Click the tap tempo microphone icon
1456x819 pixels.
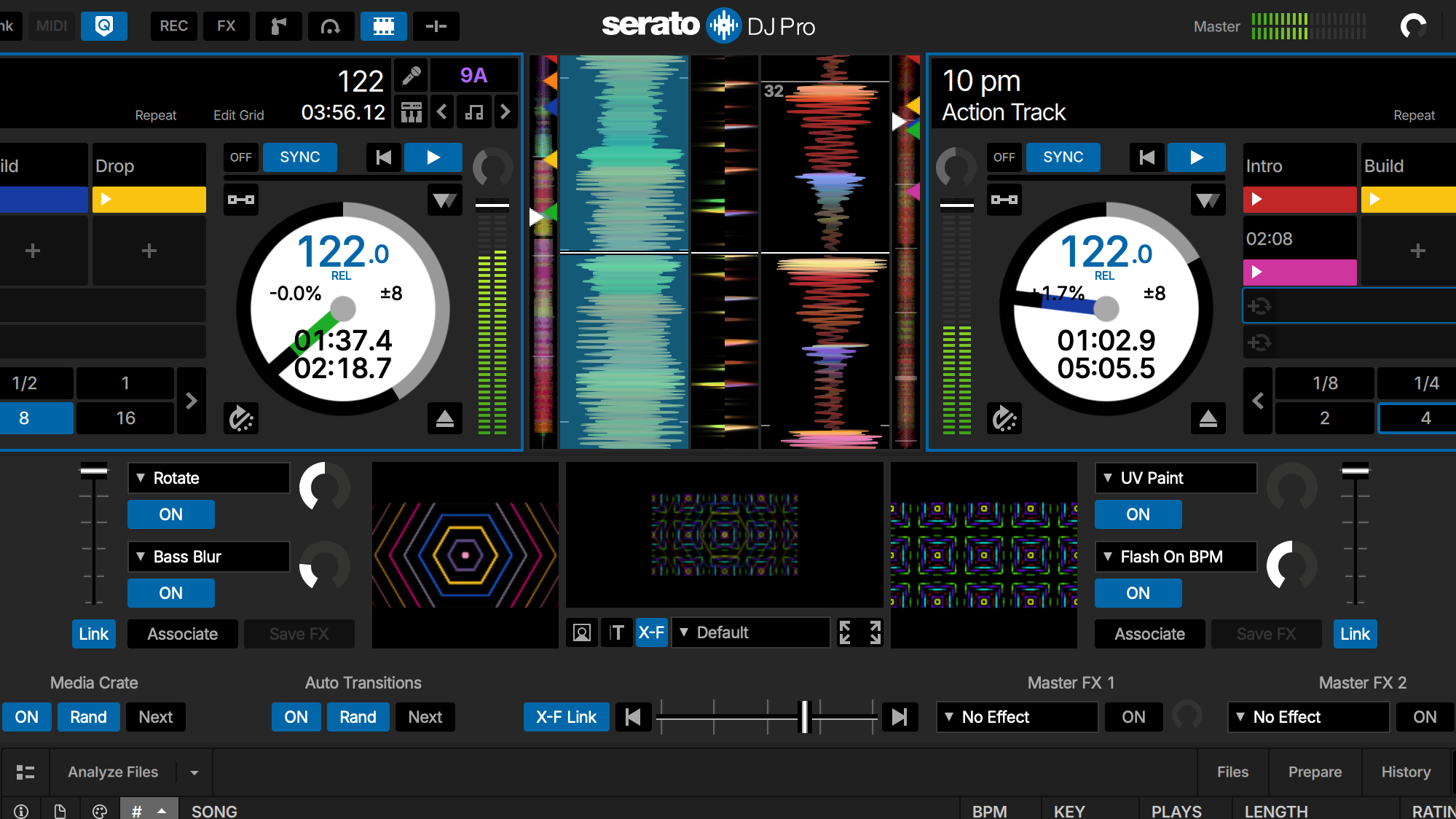(412, 75)
